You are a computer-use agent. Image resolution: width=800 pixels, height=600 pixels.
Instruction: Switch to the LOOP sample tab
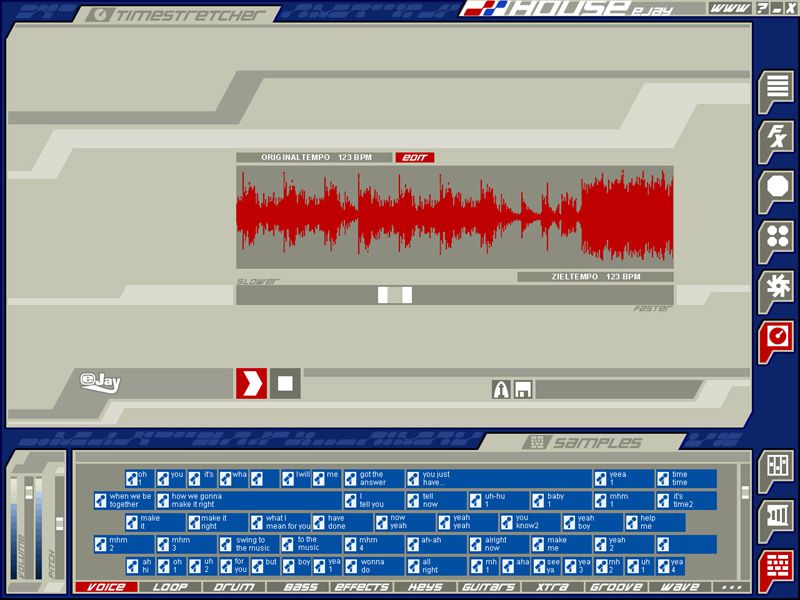(x=170, y=587)
